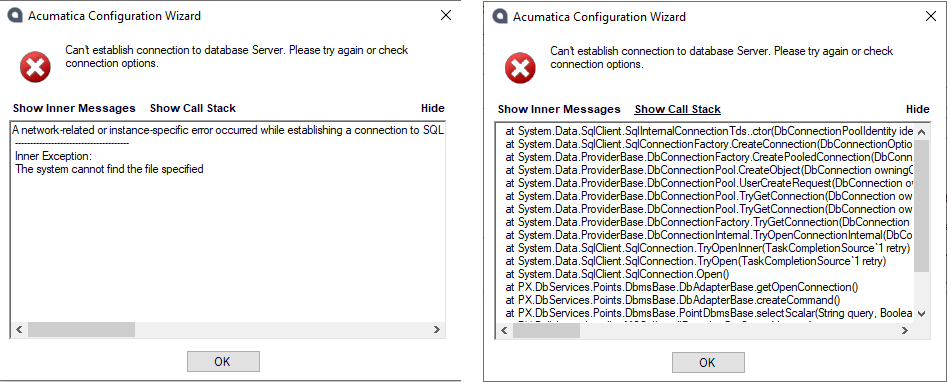
Task: Hide details in the left dialog
Action: 432,109
